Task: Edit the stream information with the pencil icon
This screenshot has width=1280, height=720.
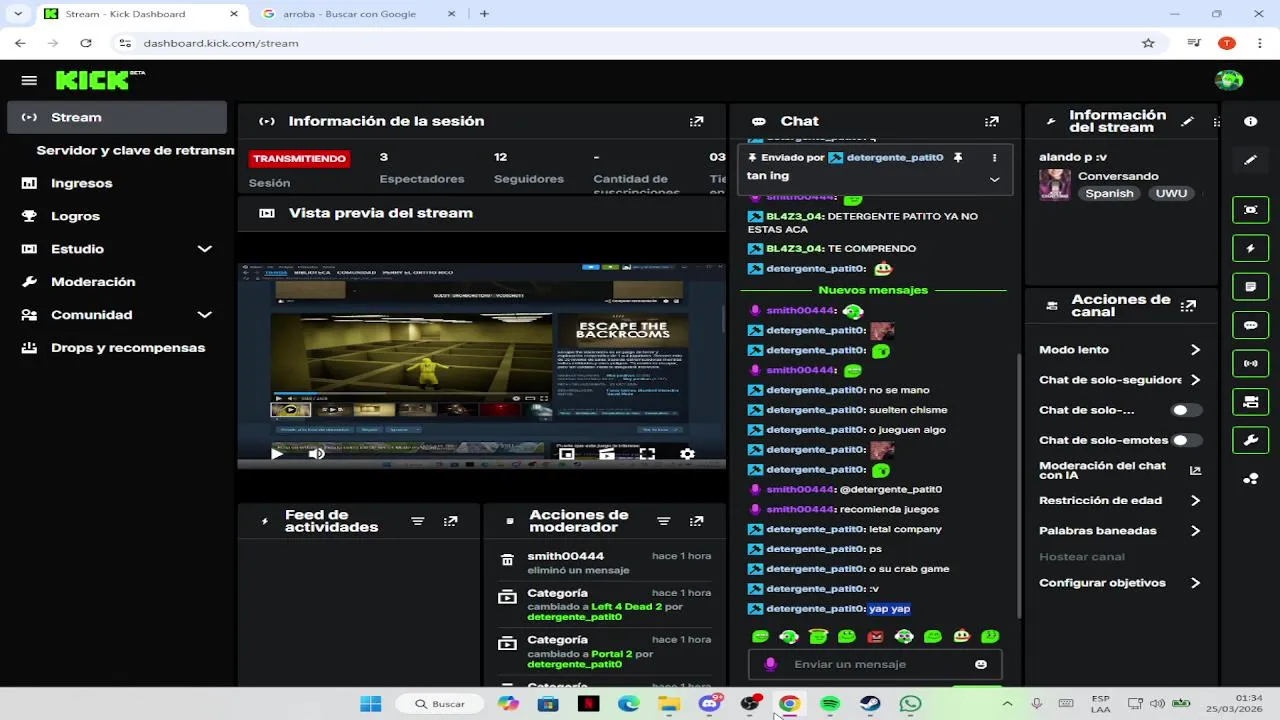Action: tap(1187, 121)
